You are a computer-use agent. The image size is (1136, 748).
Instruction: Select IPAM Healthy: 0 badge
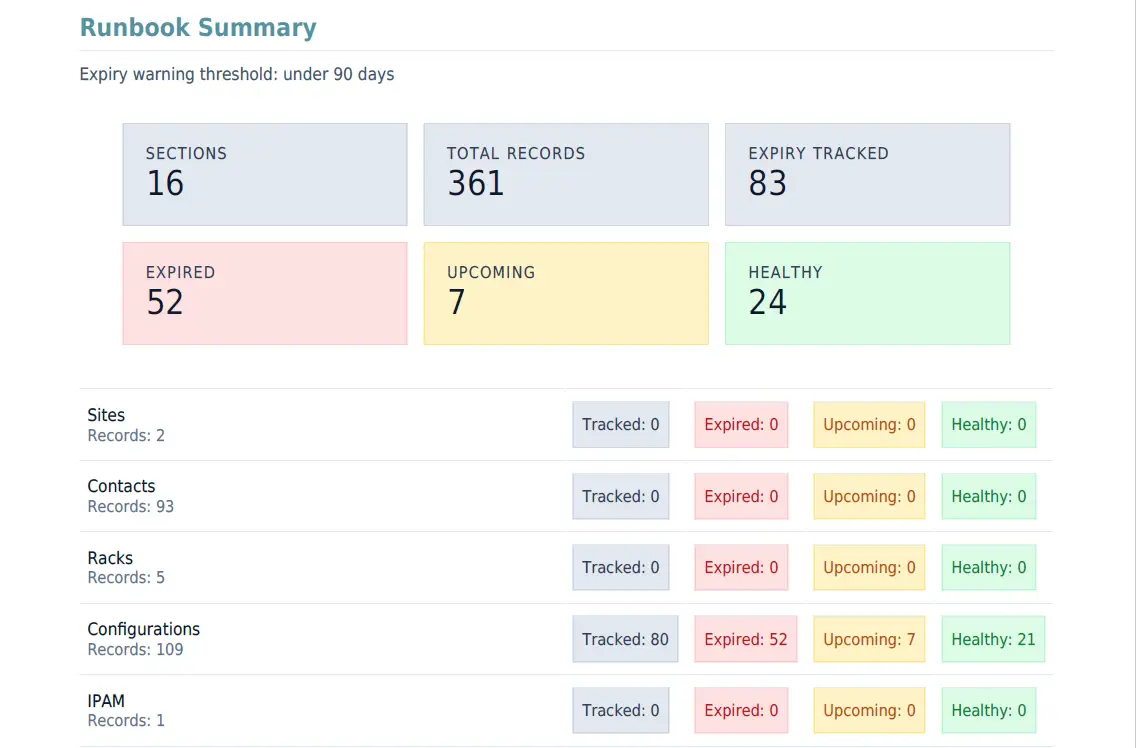pyautogui.click(x=988, y=710)
